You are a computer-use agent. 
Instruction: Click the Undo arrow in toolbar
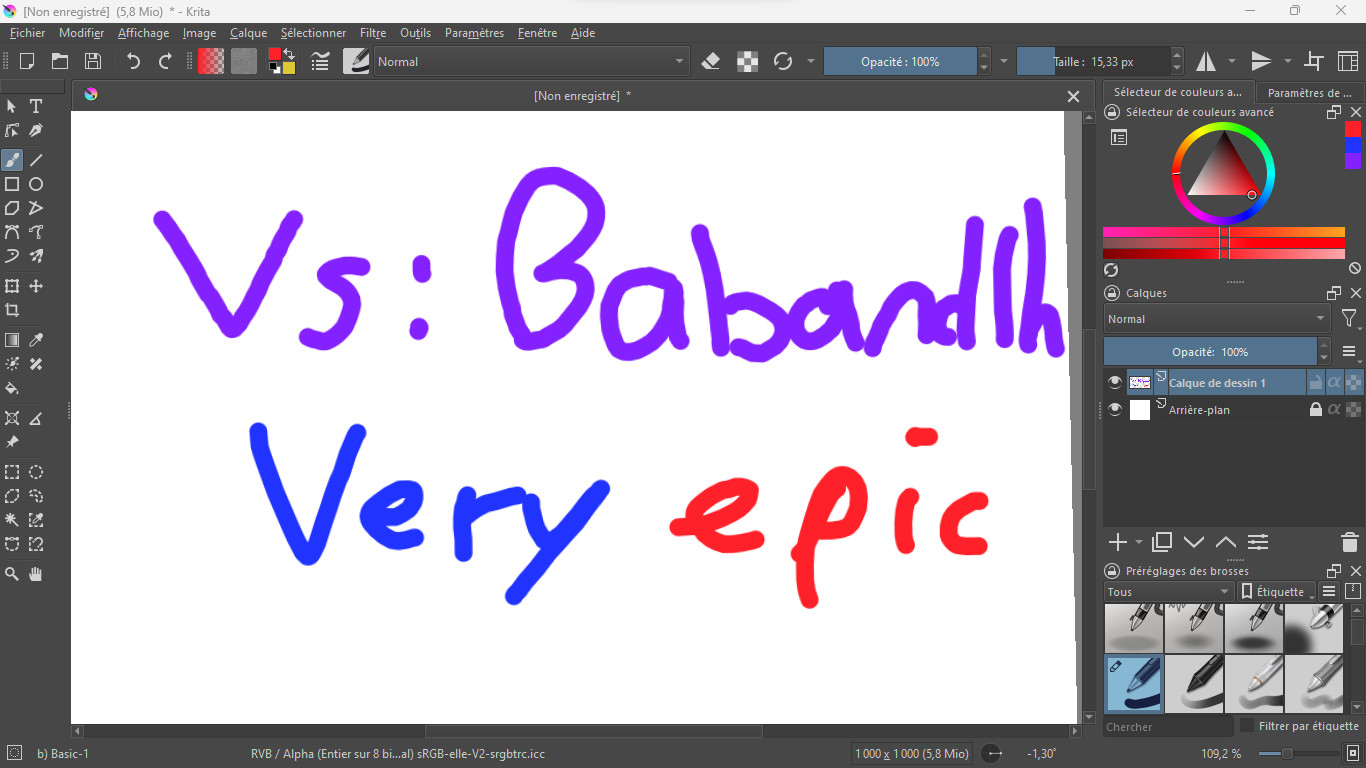pyautogui.click(x=133, y=62)
